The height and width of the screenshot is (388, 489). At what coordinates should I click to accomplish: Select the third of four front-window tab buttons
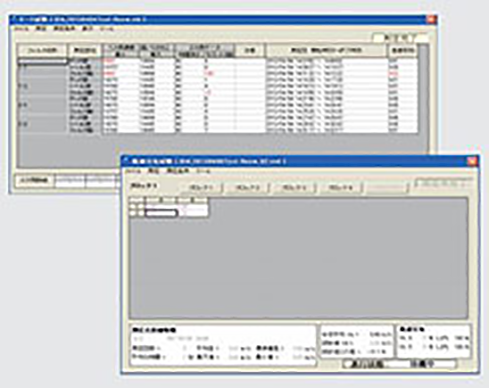pos(294,188)
